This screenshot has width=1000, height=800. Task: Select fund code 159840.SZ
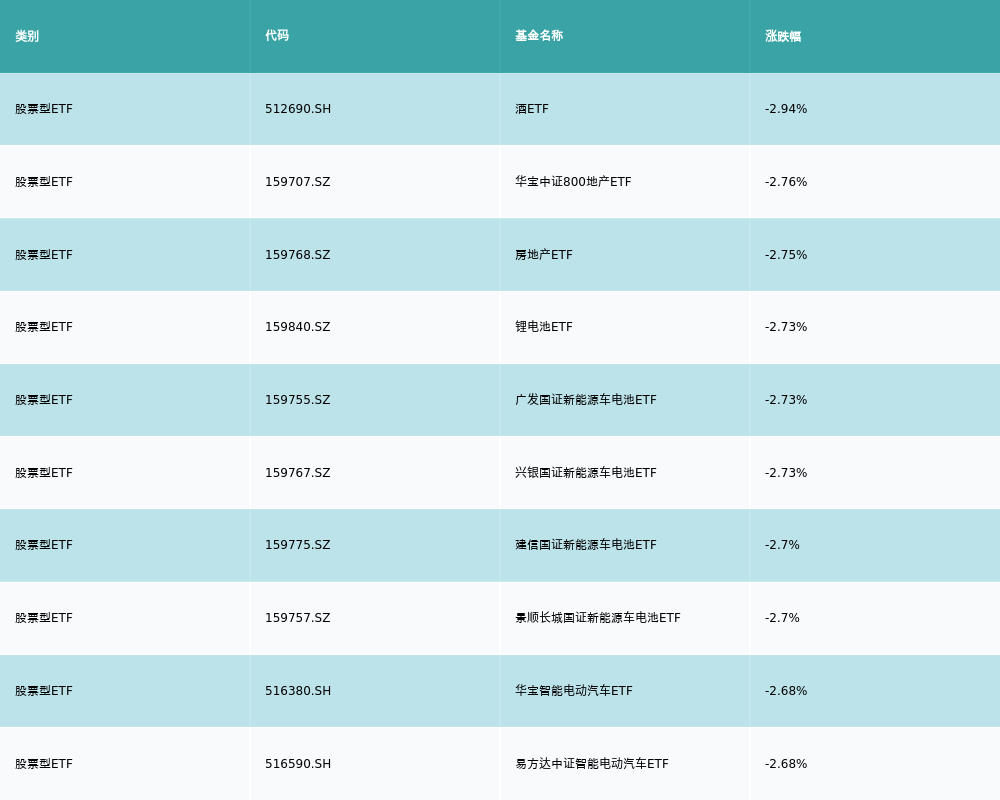[x=298, y=327]
